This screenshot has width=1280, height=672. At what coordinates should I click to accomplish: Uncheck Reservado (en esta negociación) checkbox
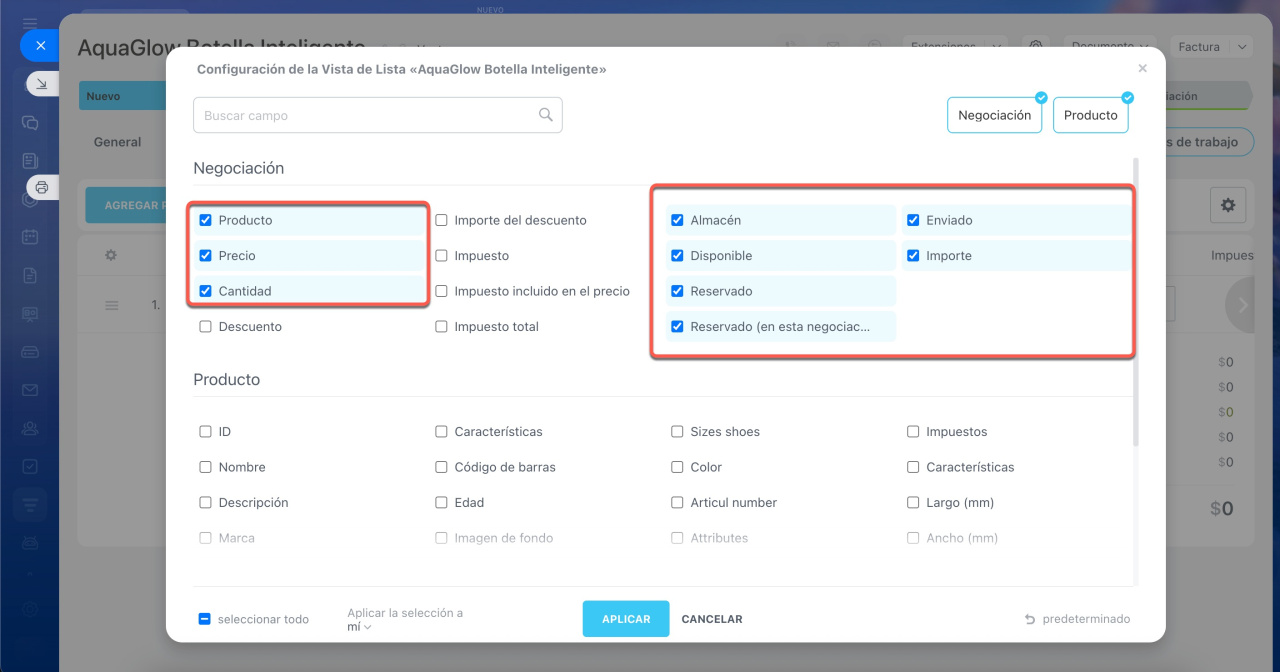click(x=677, y=326)
